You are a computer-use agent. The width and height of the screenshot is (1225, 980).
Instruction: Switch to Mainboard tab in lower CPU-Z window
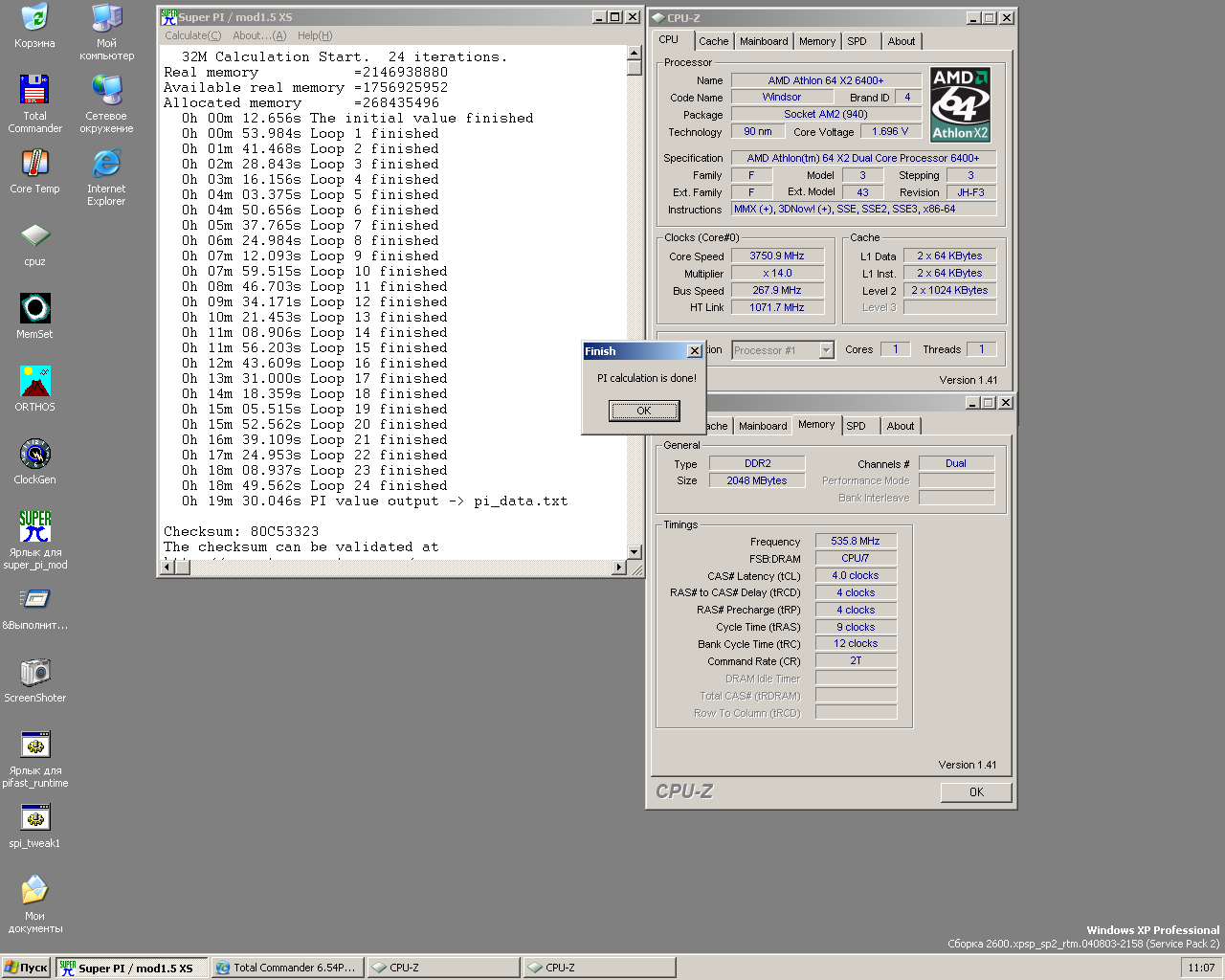click(763, 426)
